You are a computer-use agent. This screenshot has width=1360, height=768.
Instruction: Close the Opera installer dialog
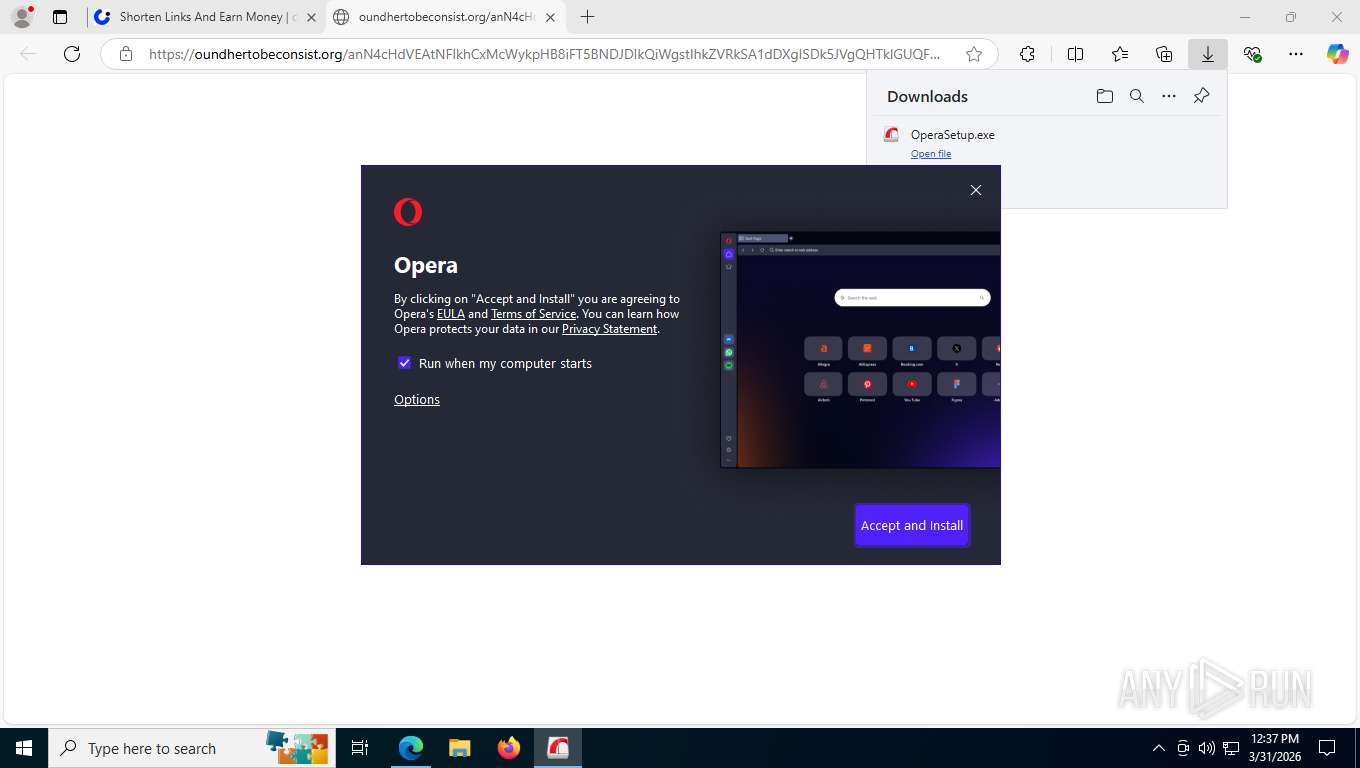(976, 190)
